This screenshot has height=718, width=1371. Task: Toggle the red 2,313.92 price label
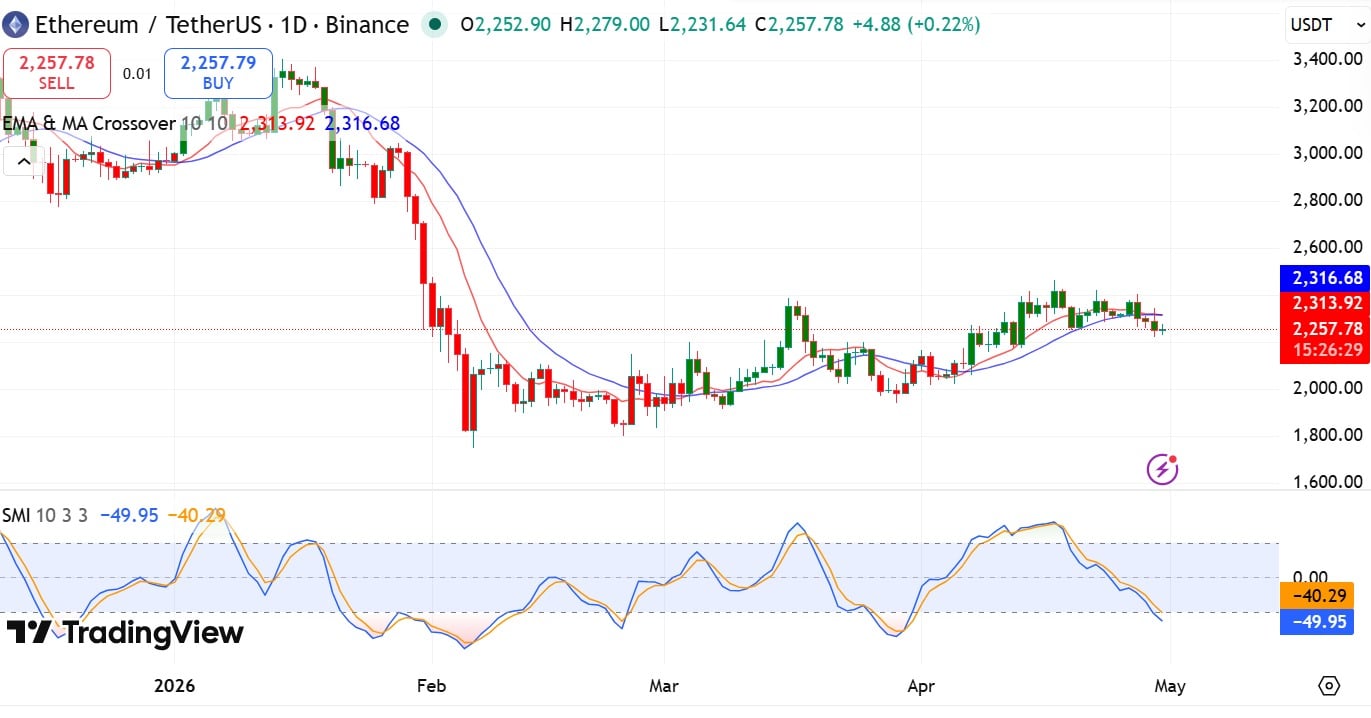[x=1324, y=303]
